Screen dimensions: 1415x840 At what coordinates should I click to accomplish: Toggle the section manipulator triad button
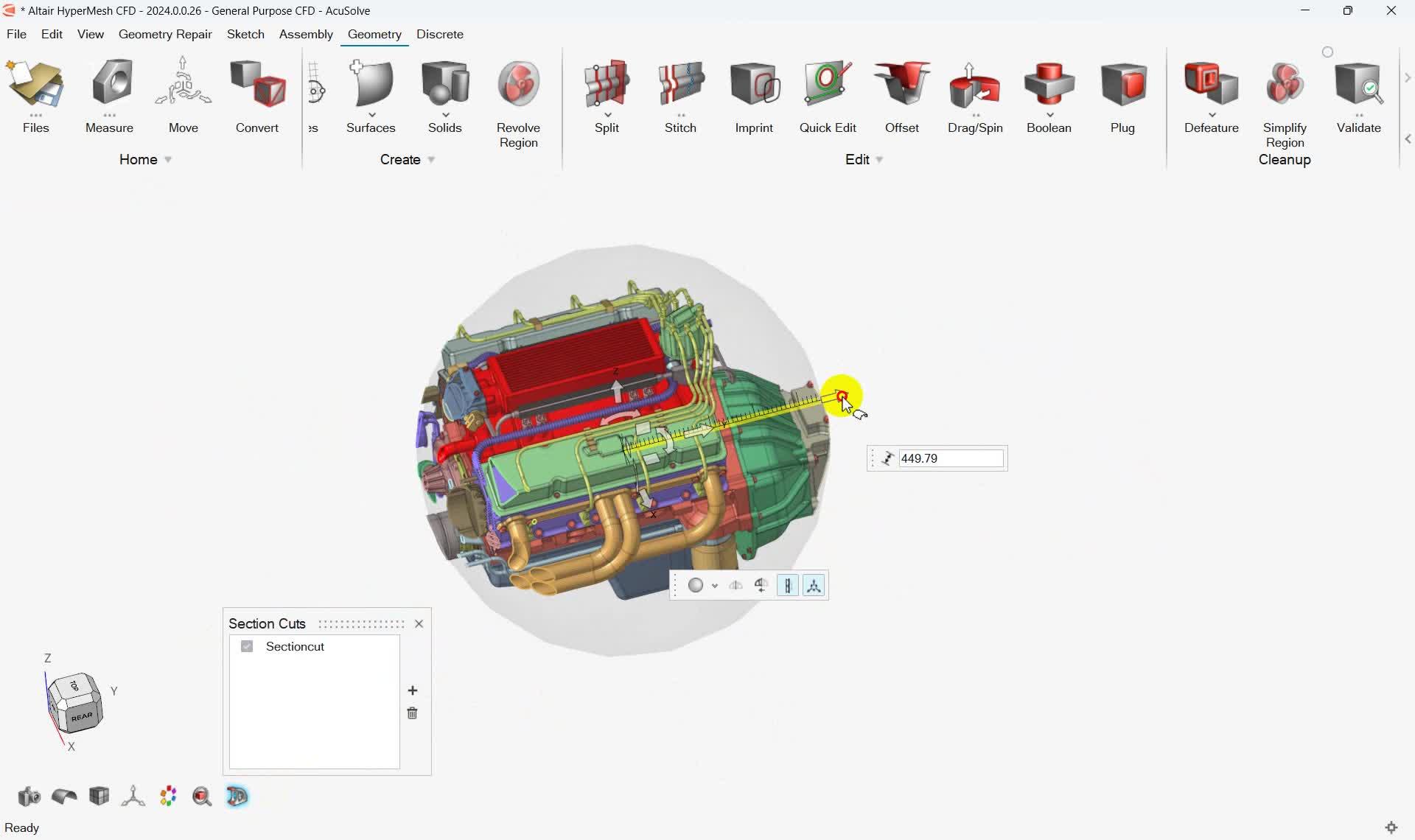tap(814, 586)
